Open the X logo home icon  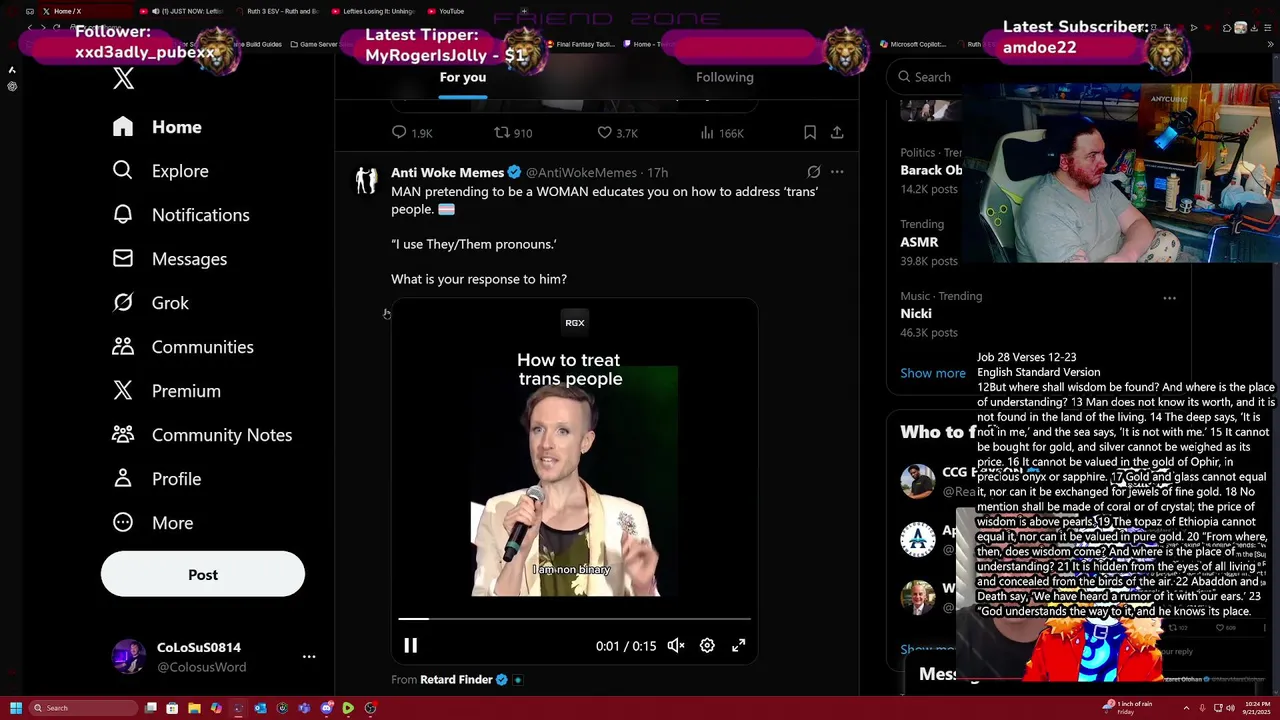(123, 80)
